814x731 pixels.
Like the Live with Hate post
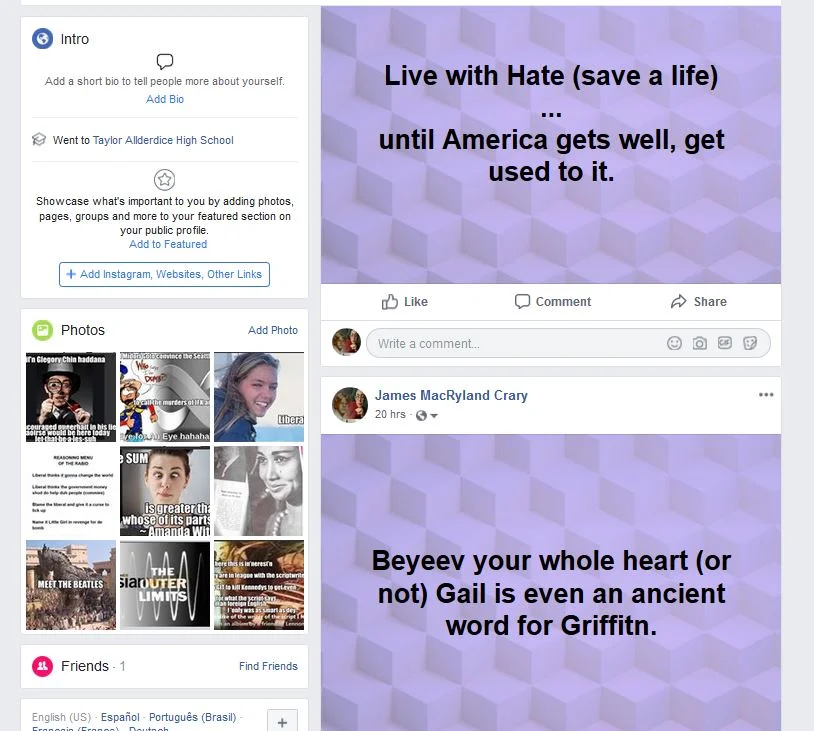(404, 302)
